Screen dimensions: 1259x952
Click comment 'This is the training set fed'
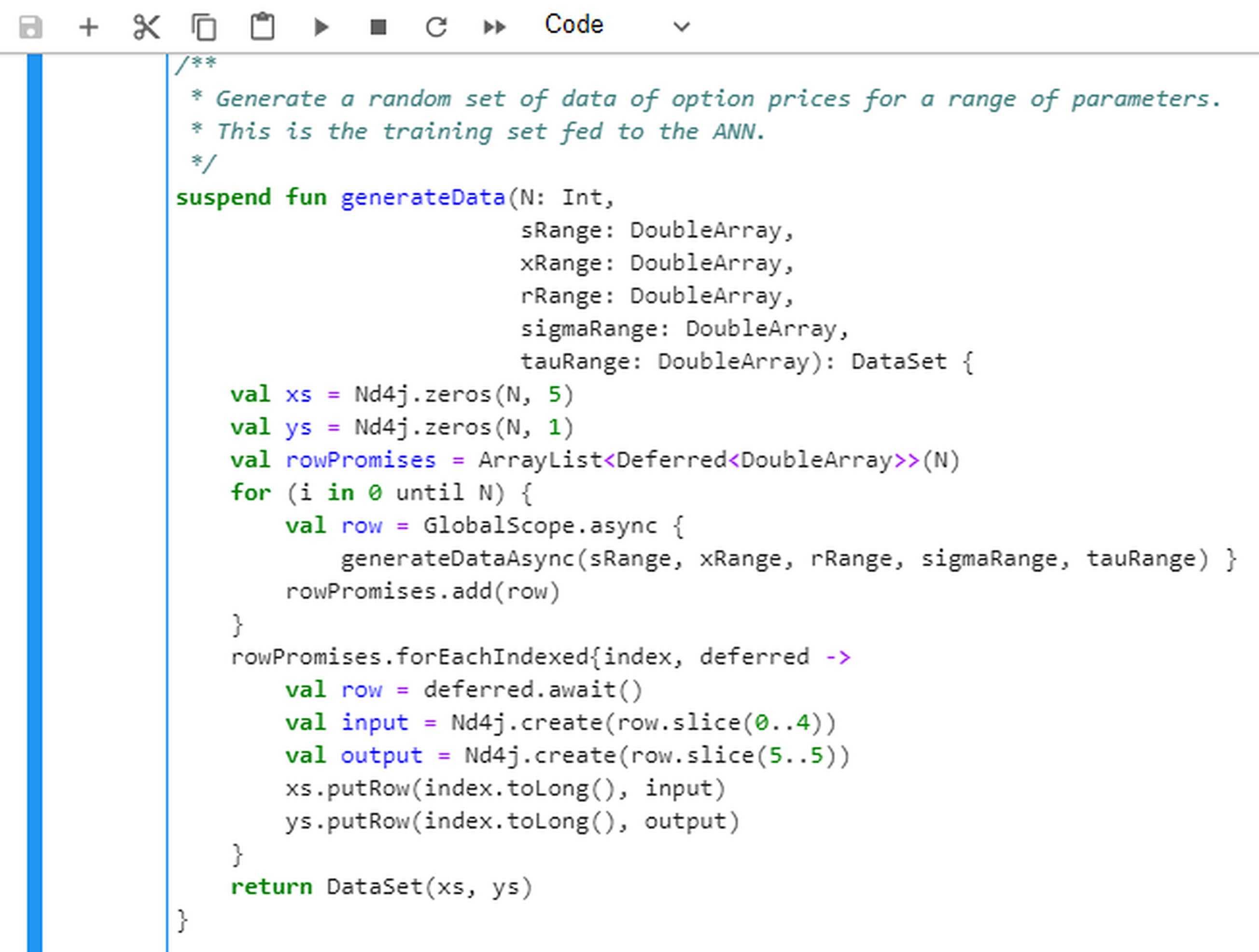pyautogui.click(x=410, y=132)
